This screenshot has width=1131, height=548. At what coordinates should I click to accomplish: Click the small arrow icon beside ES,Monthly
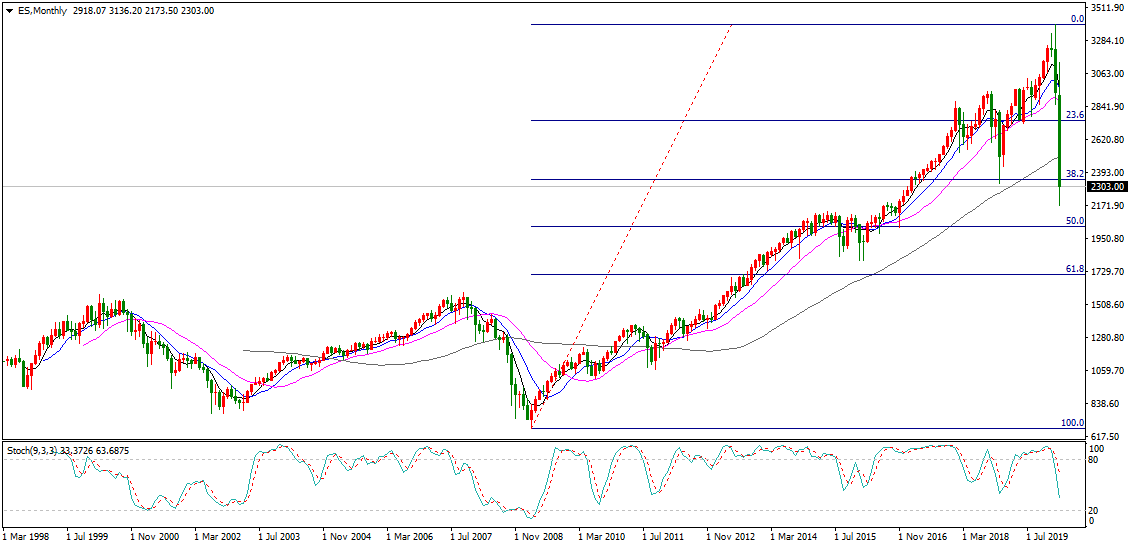point(7,11)
